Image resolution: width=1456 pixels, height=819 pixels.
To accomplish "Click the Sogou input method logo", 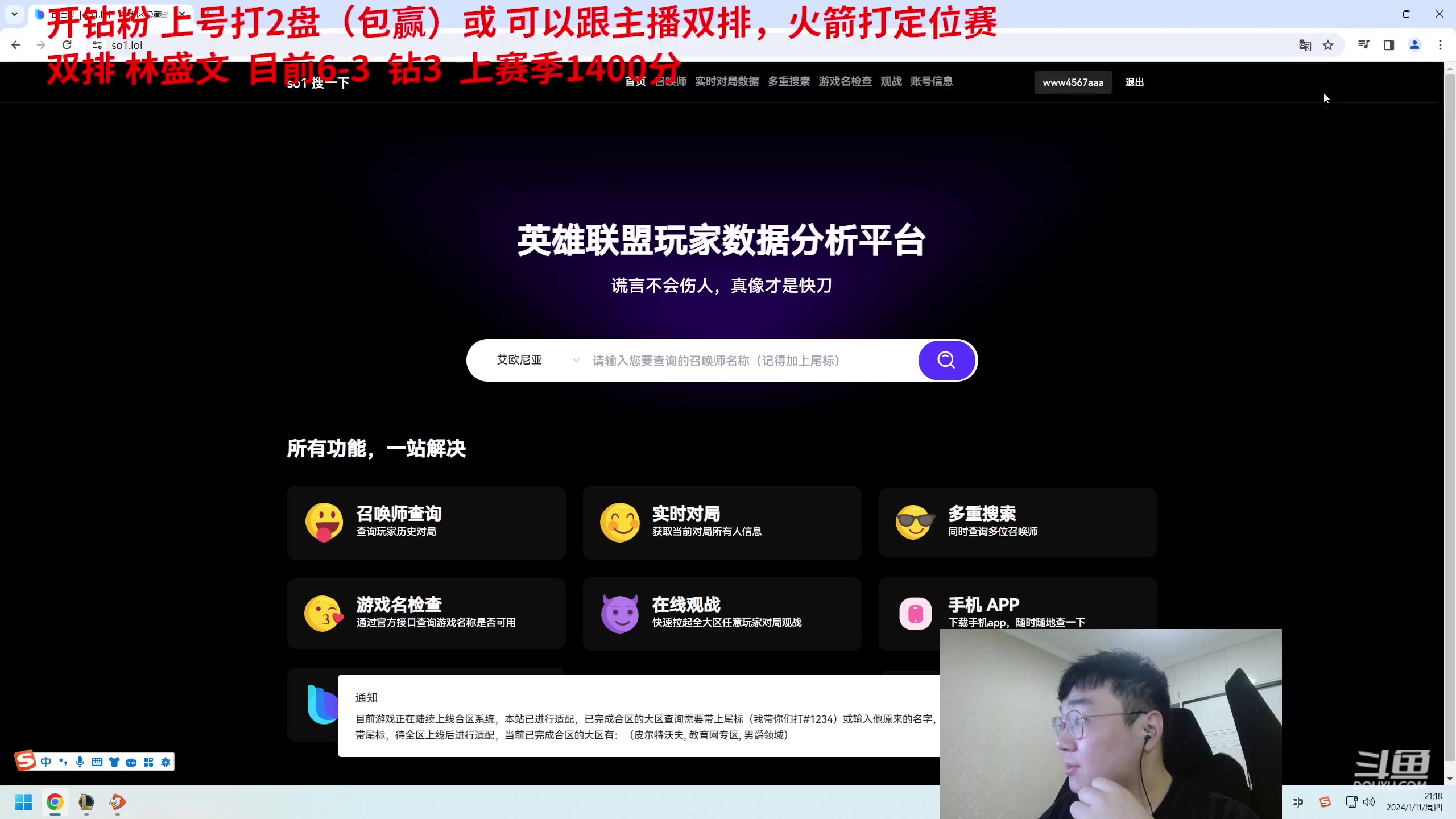I will click(25, 760).
